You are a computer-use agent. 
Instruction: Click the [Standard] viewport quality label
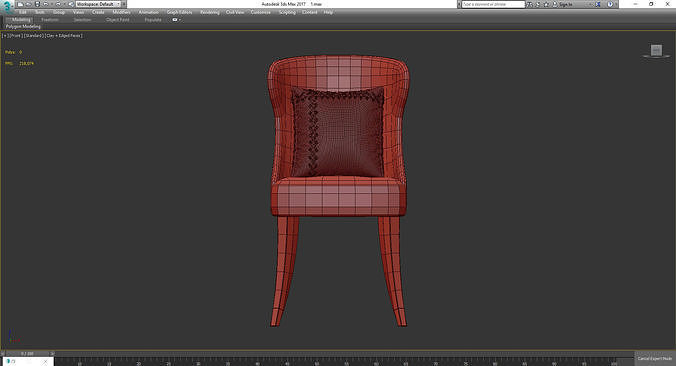click(34, 36)
